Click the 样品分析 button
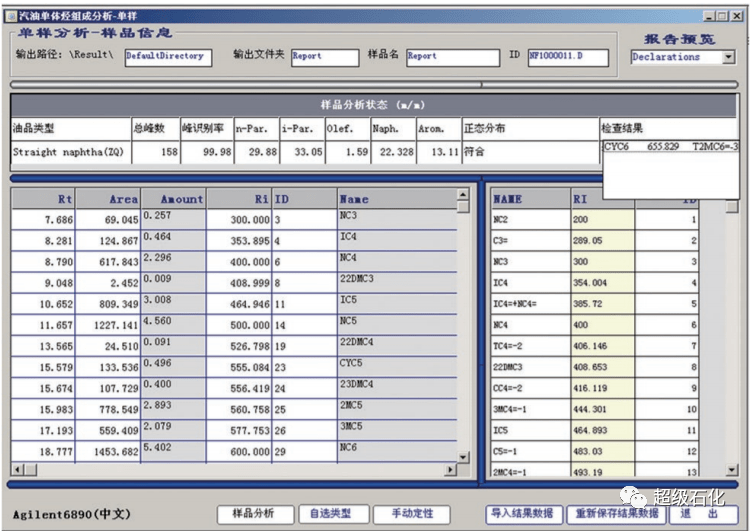Viewport: 750px width, 531px height. pyautogui.click(x=255, y=514)
